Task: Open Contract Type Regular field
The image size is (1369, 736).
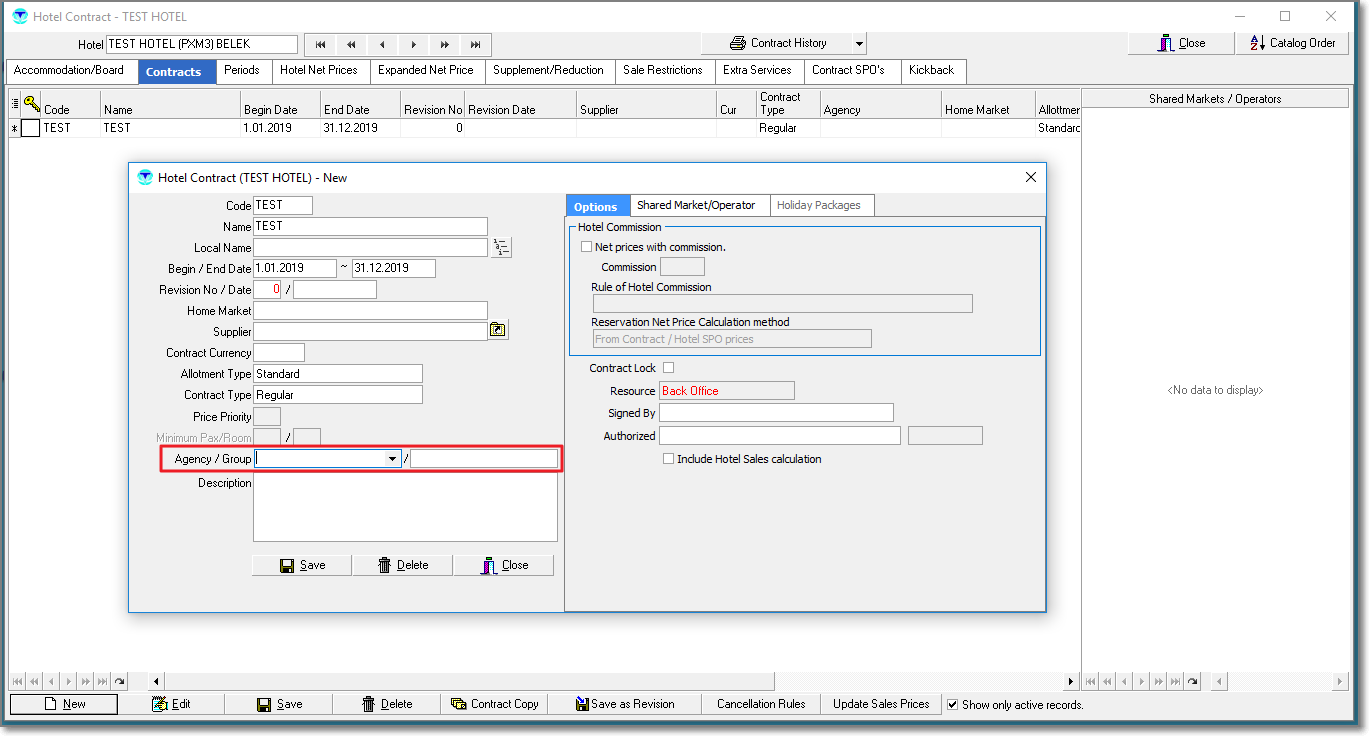Action: [338, 395]
